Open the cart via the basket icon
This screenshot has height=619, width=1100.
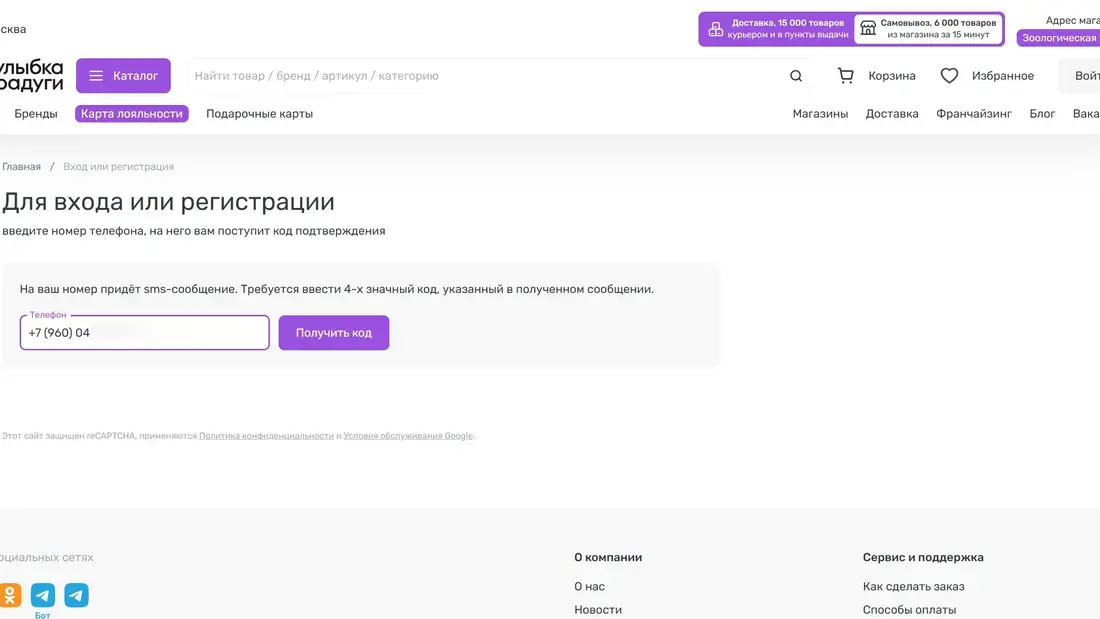point(845,74)
